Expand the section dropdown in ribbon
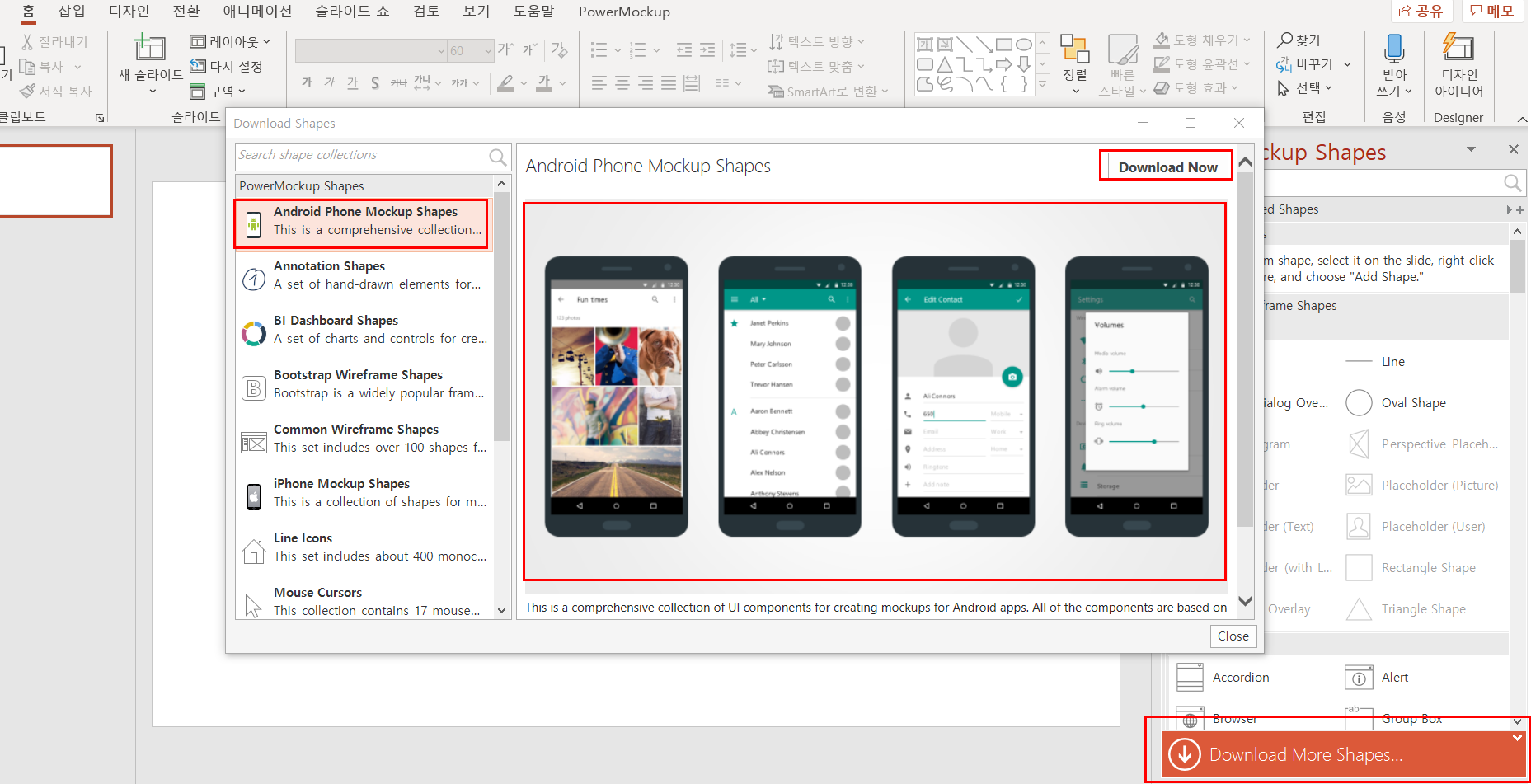The image size is (1531, 784). 242,91
